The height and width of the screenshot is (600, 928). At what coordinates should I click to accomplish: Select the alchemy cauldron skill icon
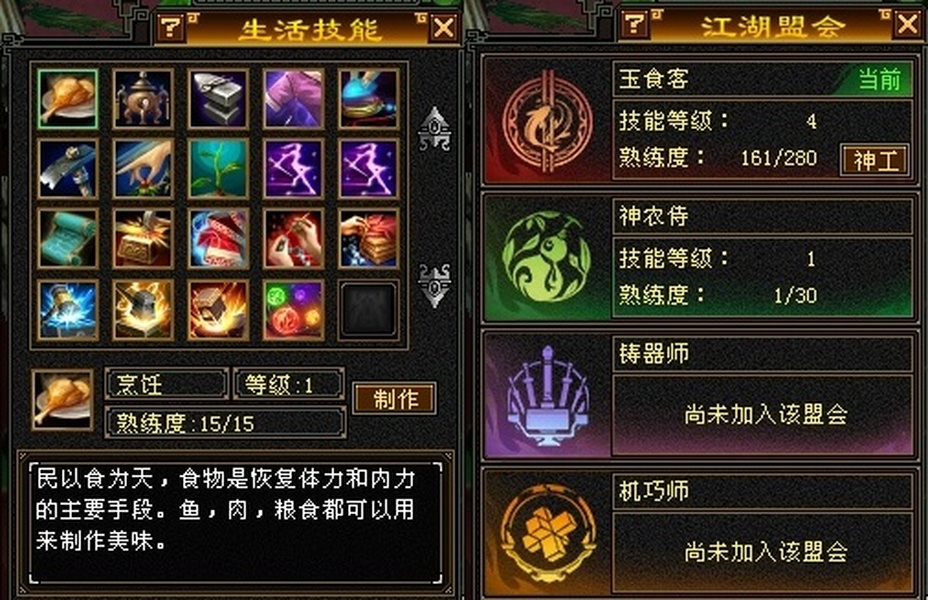click(x=143, y=98)
